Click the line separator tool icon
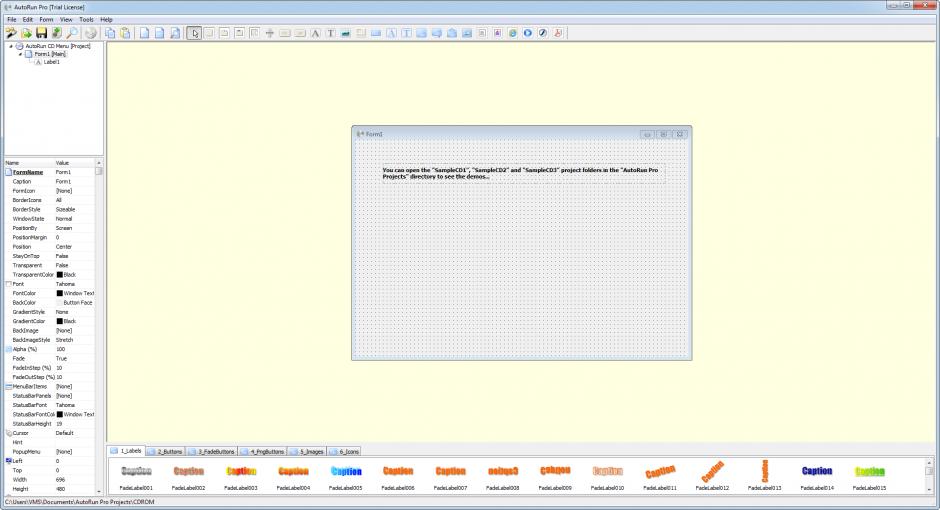Screen dimensions: 940x510 tap(270, 33)
